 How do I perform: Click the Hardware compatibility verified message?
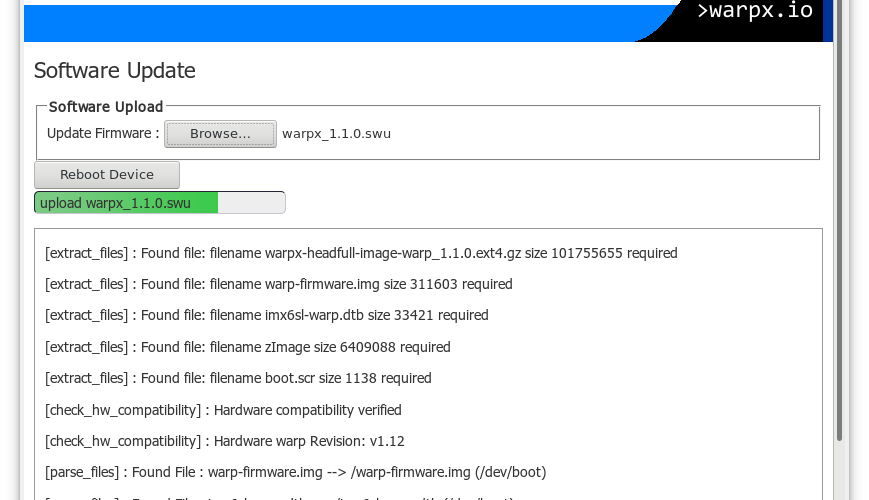tap(223, 410)
